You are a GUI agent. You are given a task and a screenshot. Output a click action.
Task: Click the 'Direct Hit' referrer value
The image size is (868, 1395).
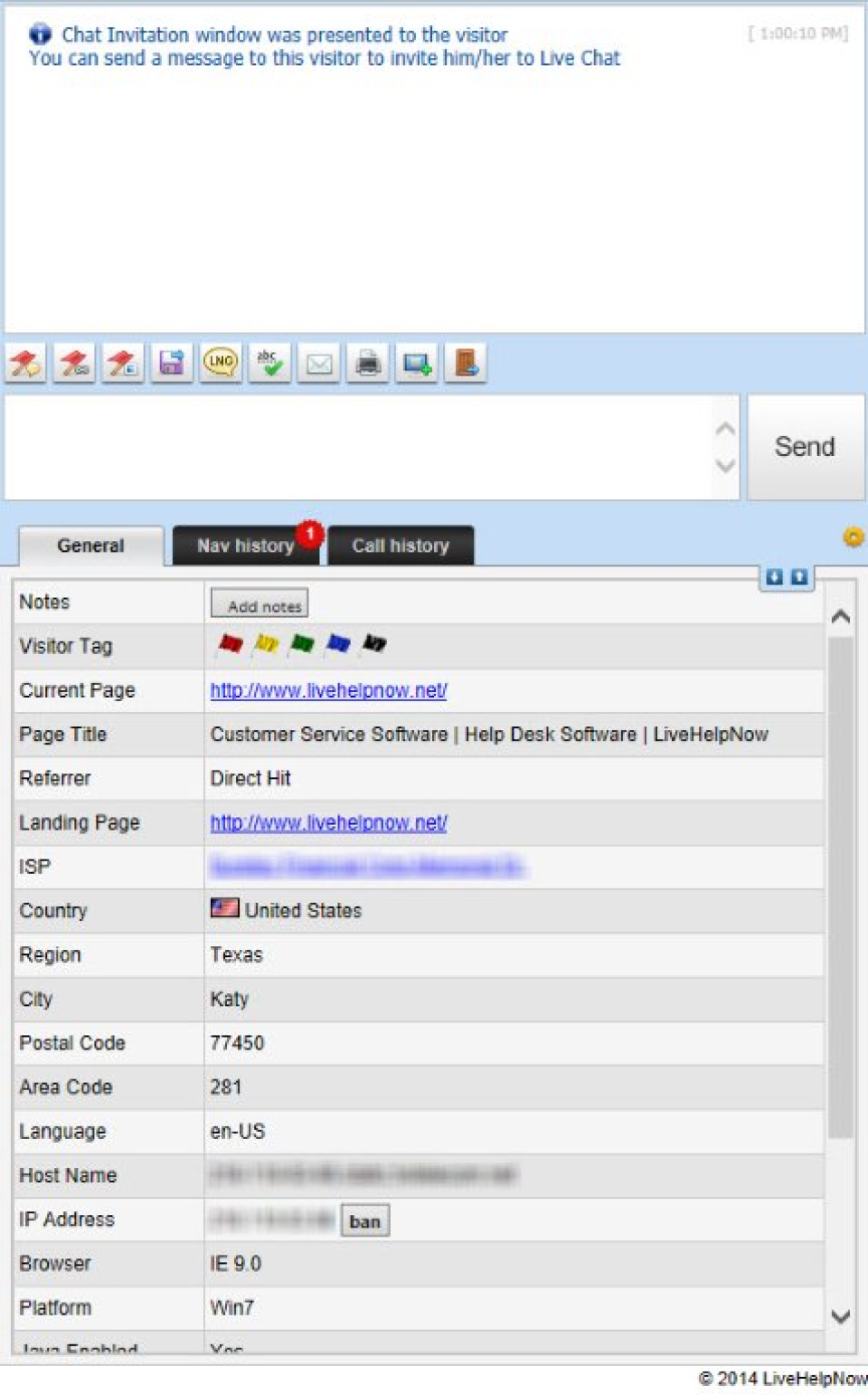coord(250,778)
